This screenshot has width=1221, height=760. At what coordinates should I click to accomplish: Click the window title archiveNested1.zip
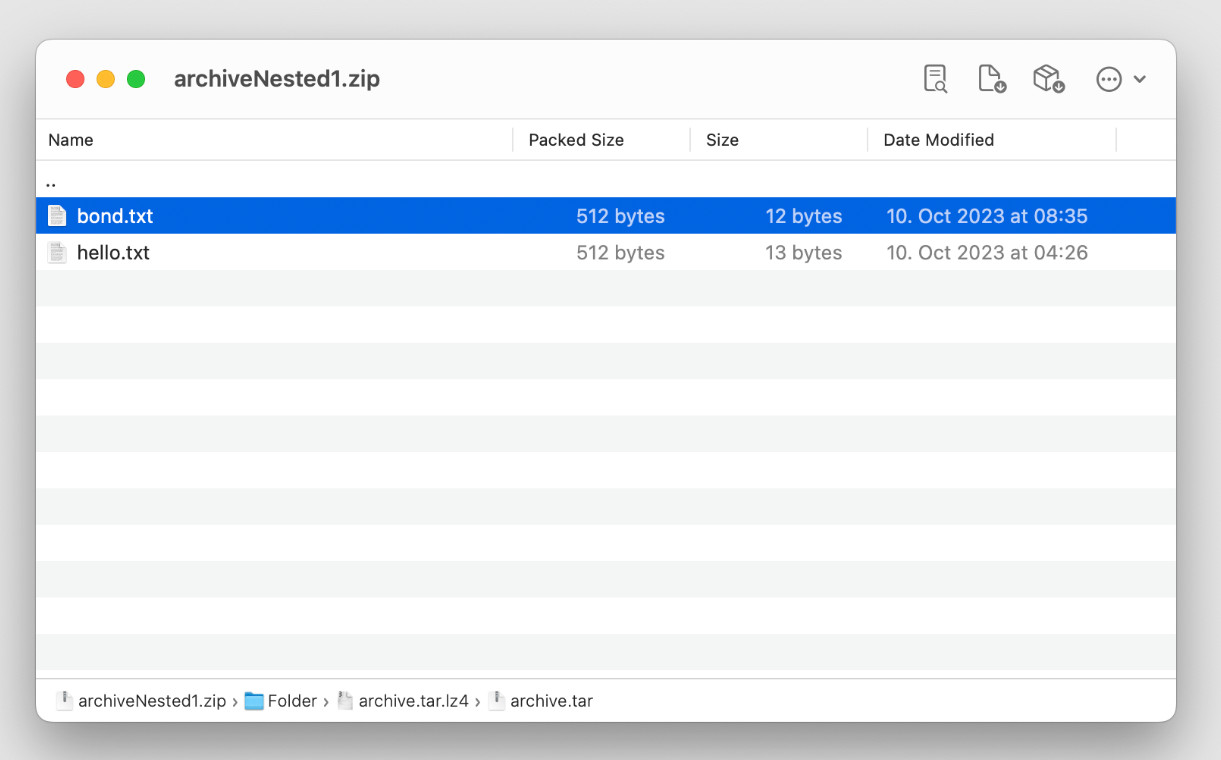click(277, 79)
